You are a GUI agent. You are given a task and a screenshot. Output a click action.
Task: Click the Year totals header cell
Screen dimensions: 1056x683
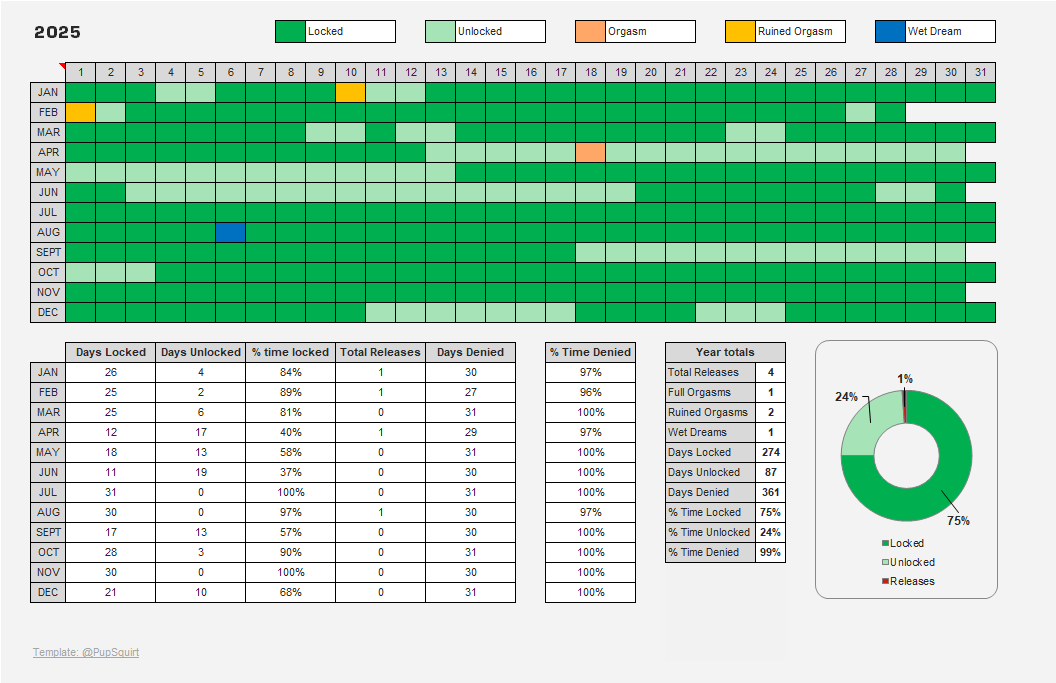(725, 352)
